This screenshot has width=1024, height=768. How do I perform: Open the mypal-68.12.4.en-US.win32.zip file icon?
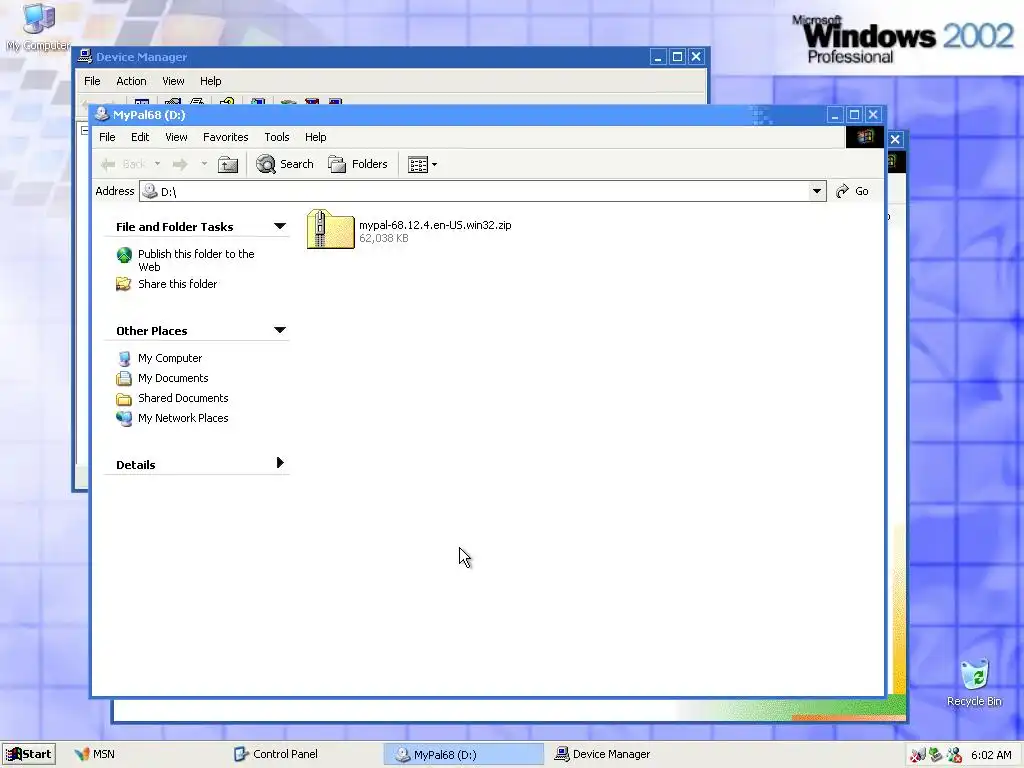[x=330, y=229]
